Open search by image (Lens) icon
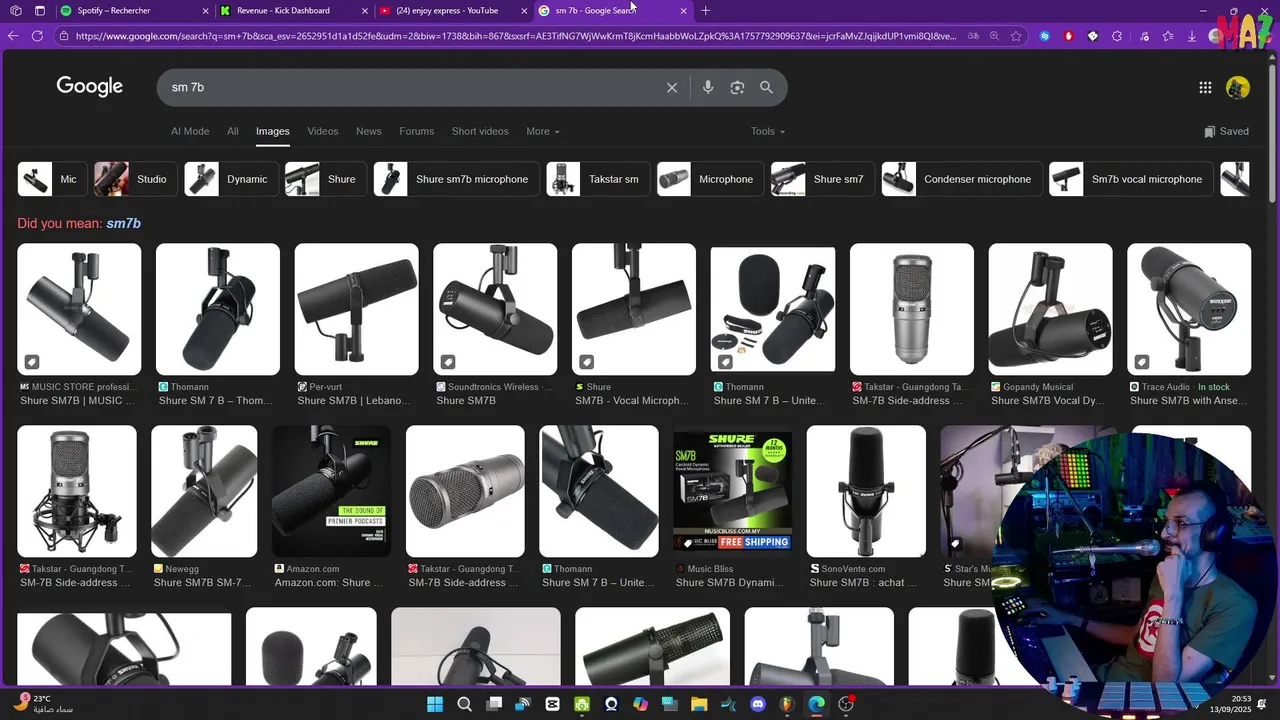 (737, 88)
